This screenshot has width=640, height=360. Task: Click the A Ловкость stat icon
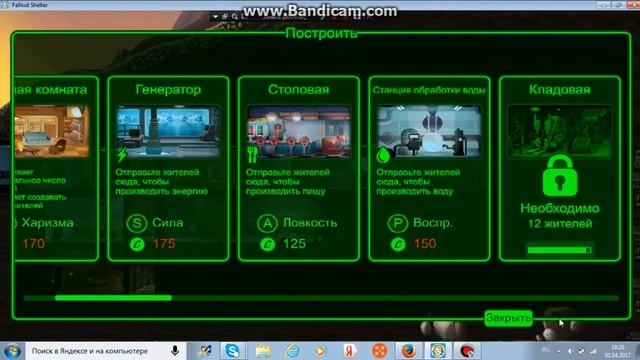coord(267,223)
